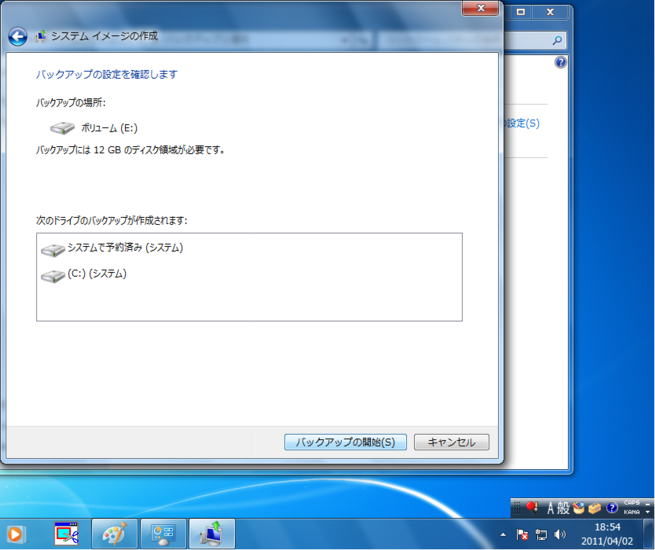655x550 pixels.
Task: Go back with the blue arrow button
Action: [18, 37]
